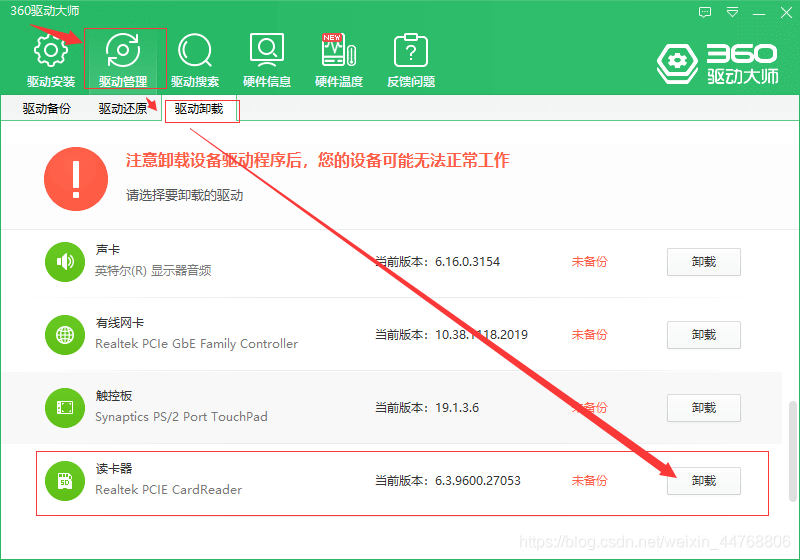Select the 驱动卸载 tab

(x=199, y=108)
